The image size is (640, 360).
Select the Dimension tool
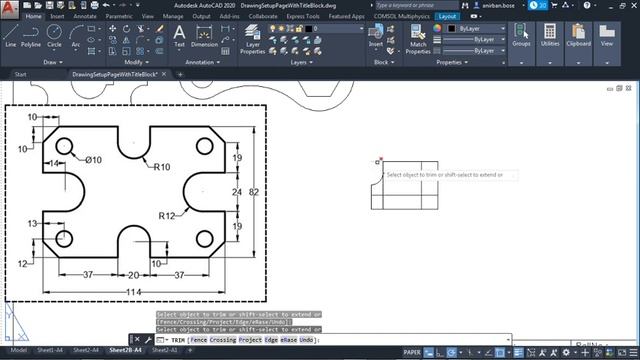[x=204, y=36]
